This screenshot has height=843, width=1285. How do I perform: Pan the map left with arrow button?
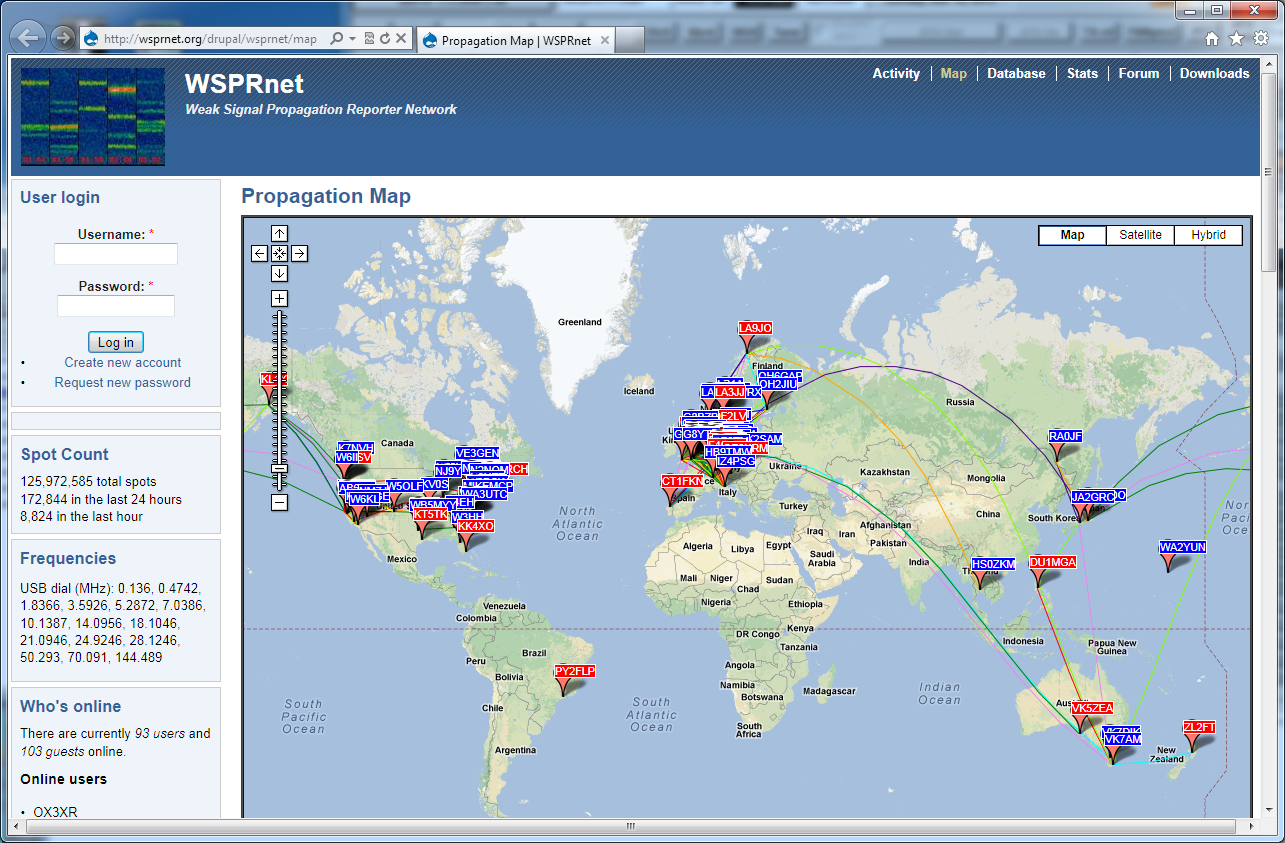click(259, 253)
